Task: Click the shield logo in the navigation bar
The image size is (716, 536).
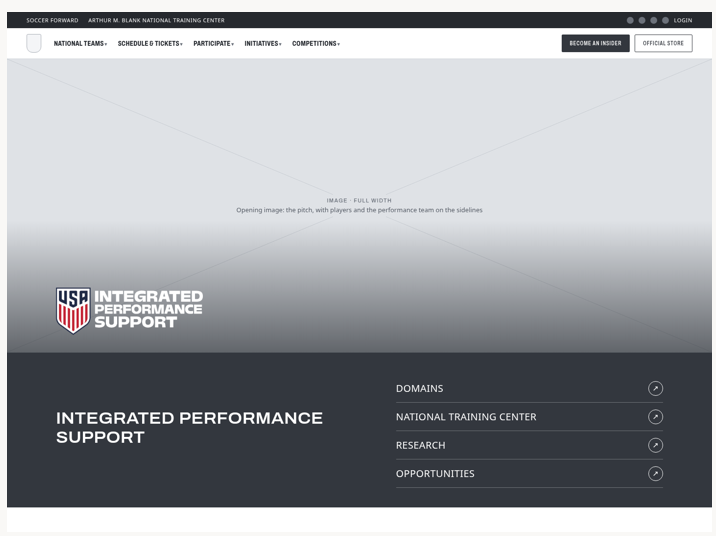Action: coord(34,43)
